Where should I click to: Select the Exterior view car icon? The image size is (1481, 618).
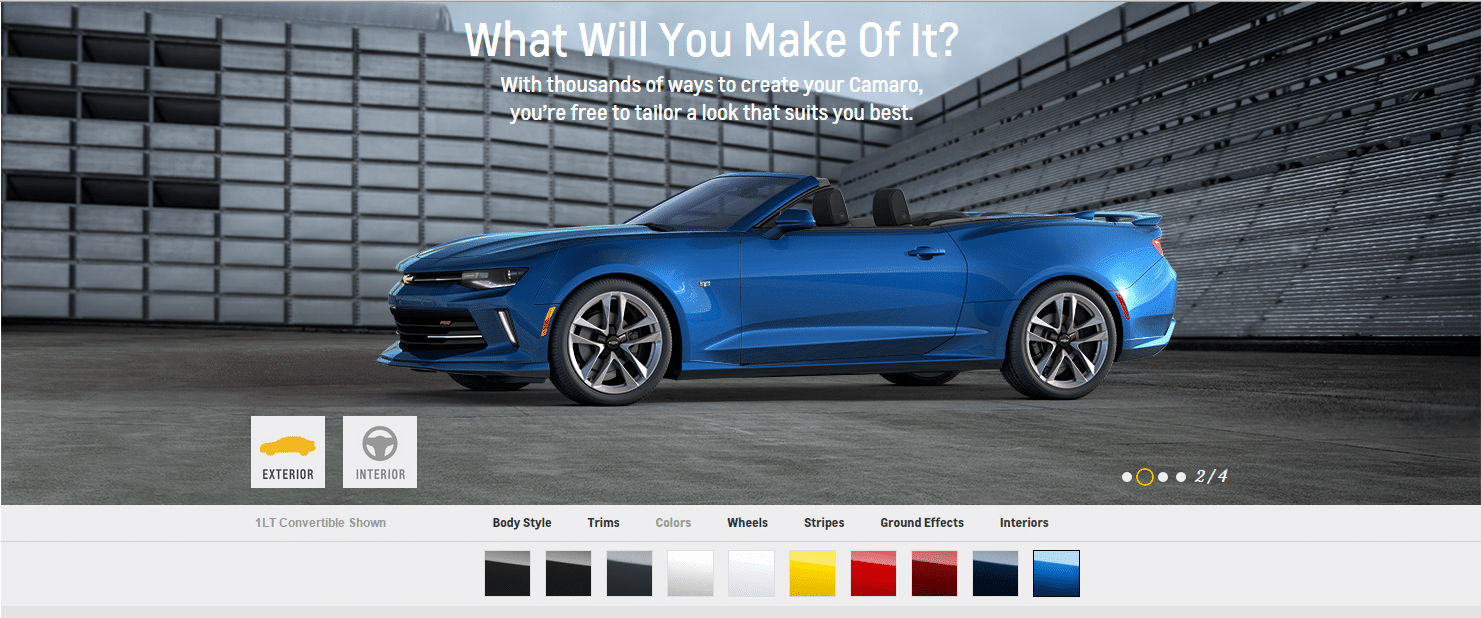[288, 452]
